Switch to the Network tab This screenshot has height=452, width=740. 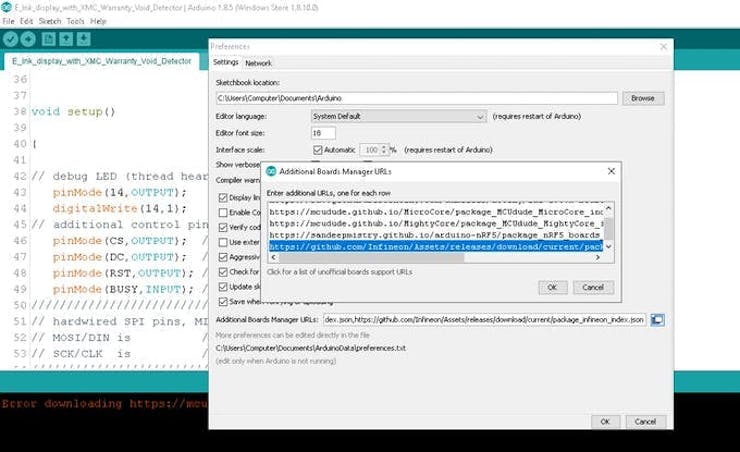coord(258,63)
